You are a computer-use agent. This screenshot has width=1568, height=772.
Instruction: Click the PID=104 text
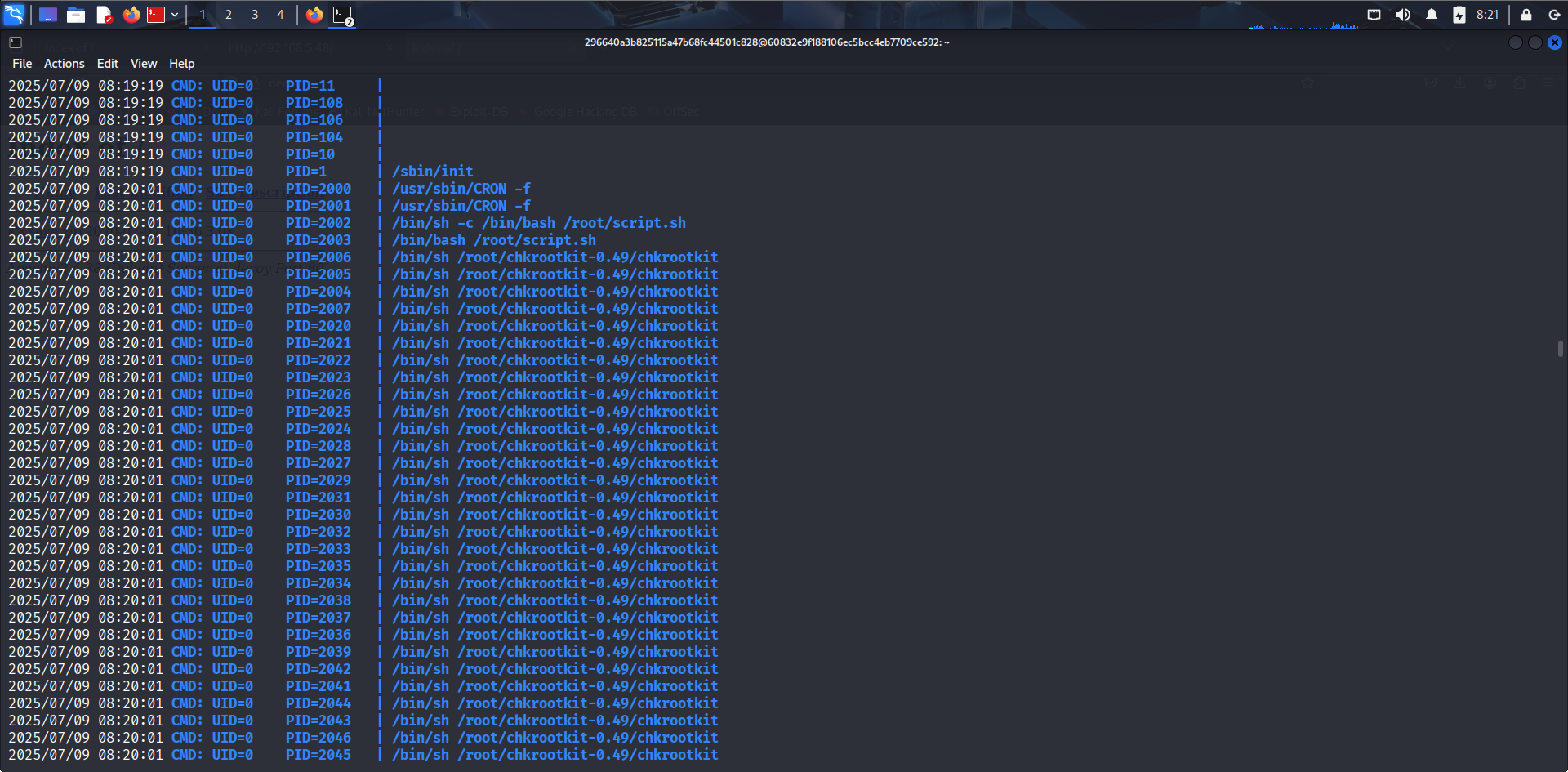pos(314,137)
